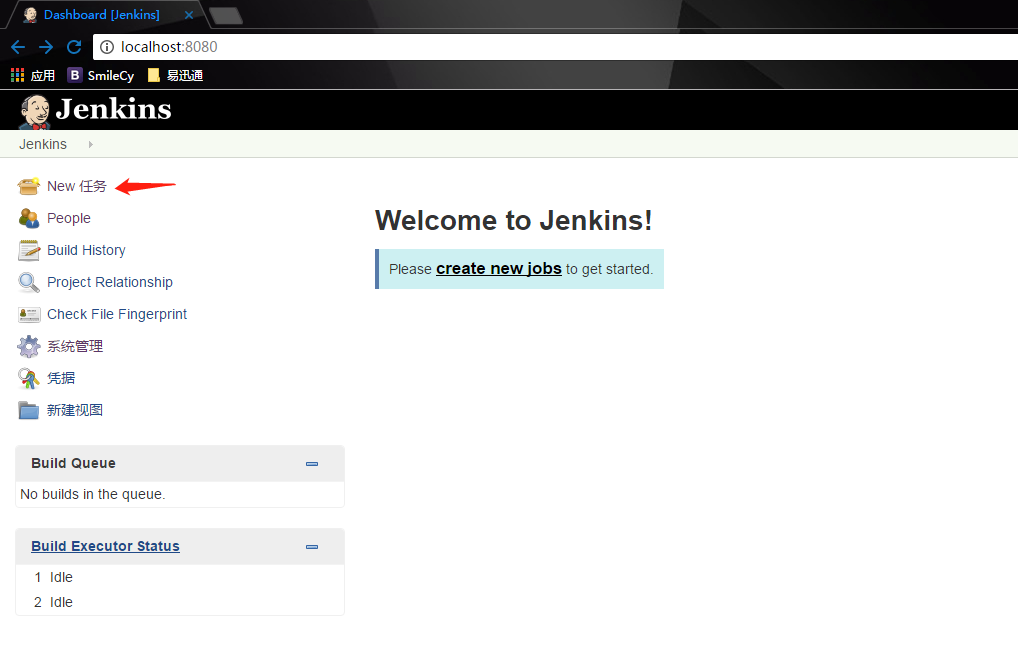
Task: Collapse the Build Executor Status panel
Action: point(312,547)
